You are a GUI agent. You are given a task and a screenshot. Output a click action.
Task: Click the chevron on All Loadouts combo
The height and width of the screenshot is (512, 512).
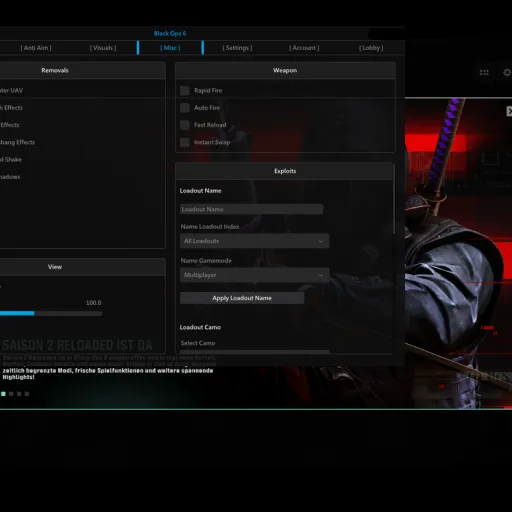pyautogui.click(x=321, y=241)
